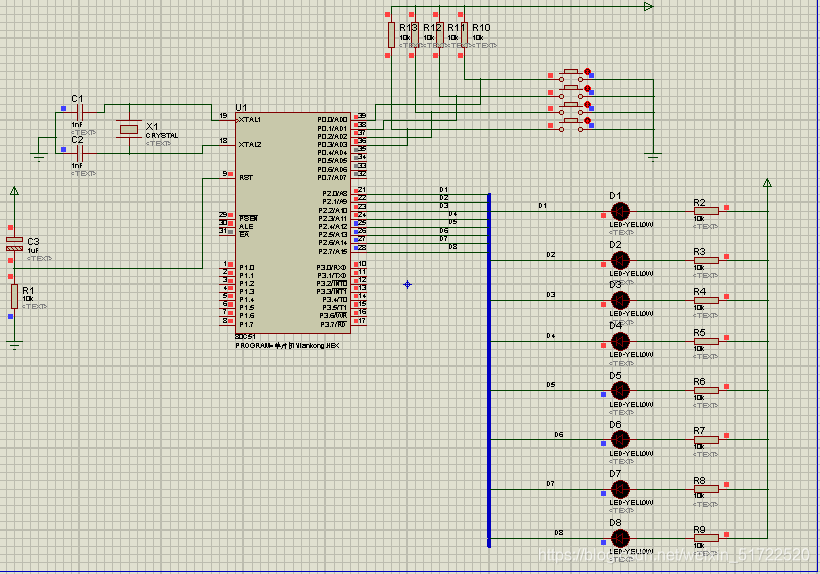Select resistor R1 symbol below C3
Viewport: 820px width, 574px height.
pos(14,296)
